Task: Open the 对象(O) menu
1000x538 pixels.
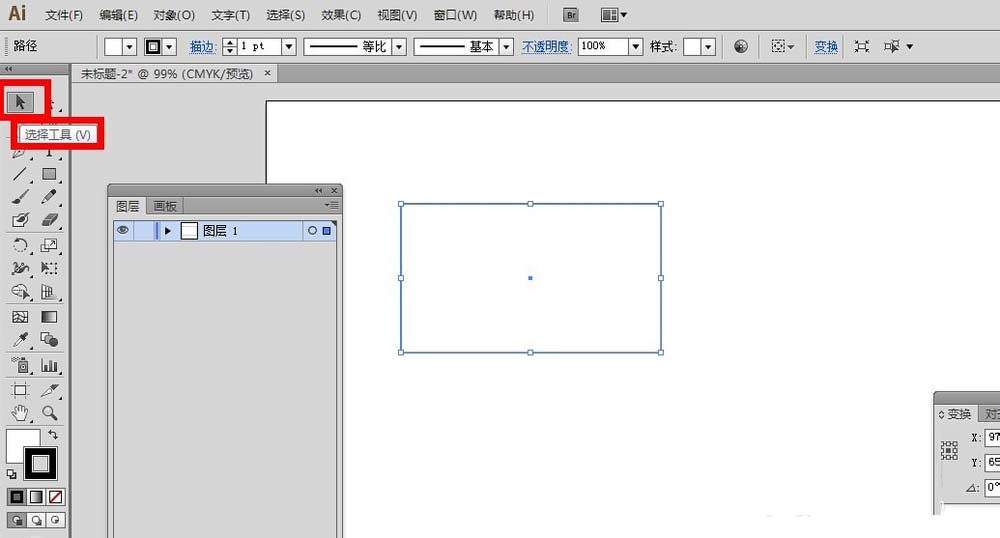Action: 174,15
